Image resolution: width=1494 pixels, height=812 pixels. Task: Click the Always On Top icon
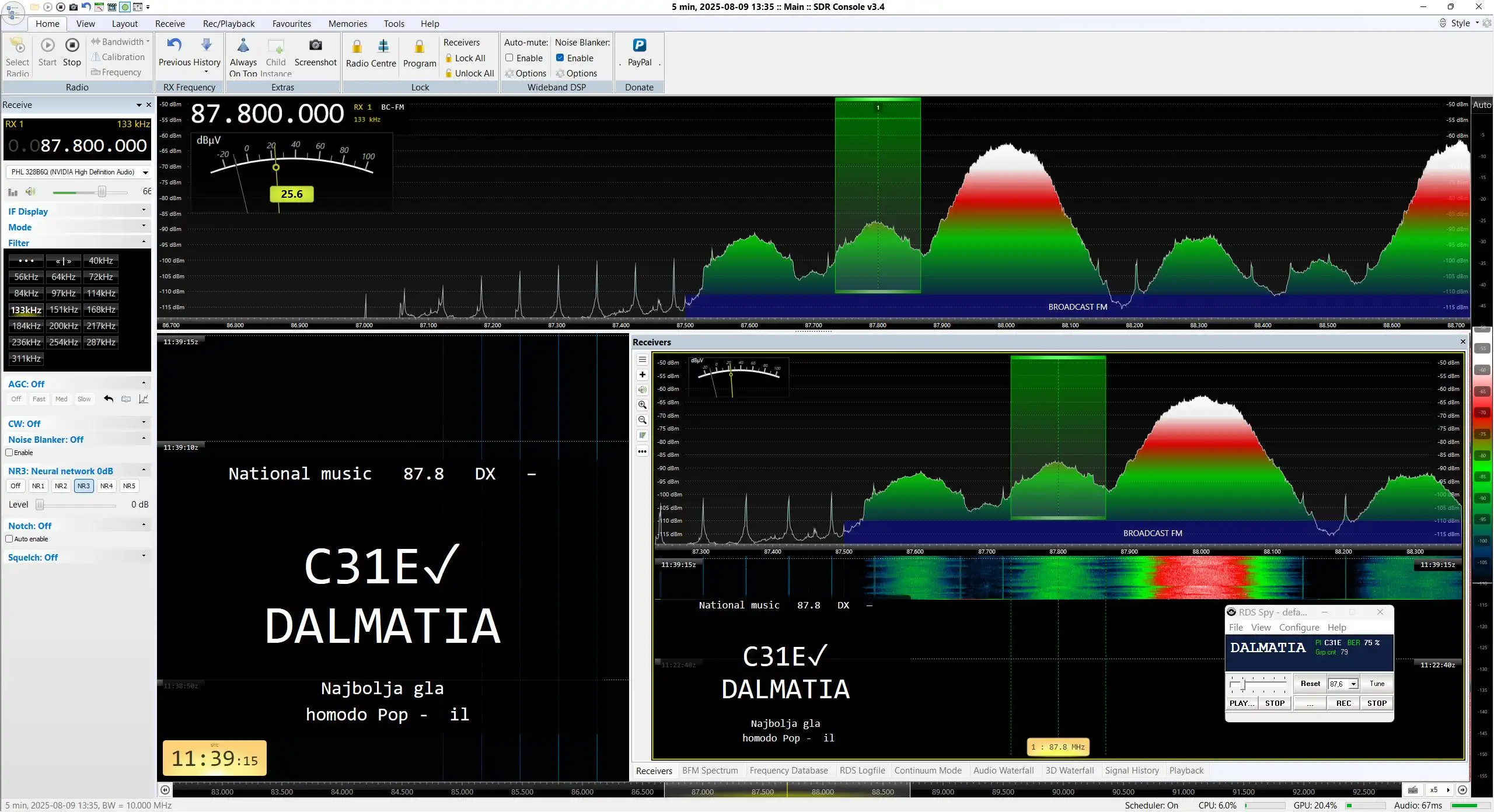(243, 45)
